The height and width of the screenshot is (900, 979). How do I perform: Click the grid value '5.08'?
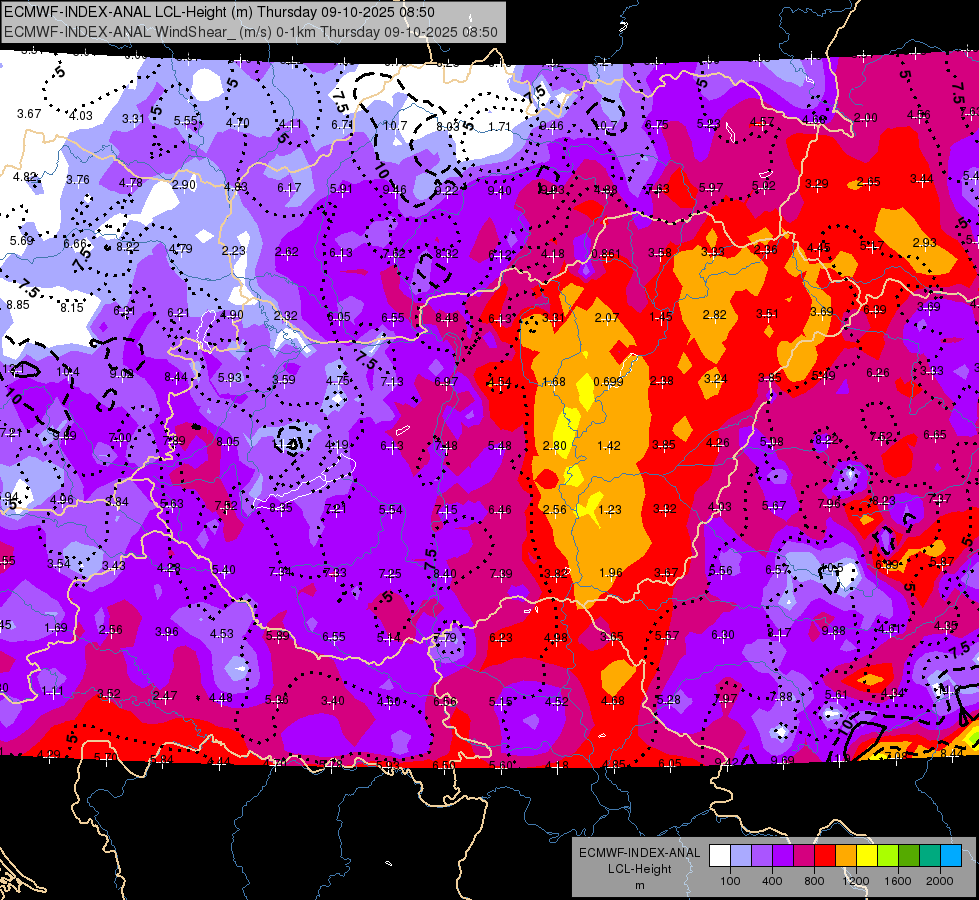772,442
